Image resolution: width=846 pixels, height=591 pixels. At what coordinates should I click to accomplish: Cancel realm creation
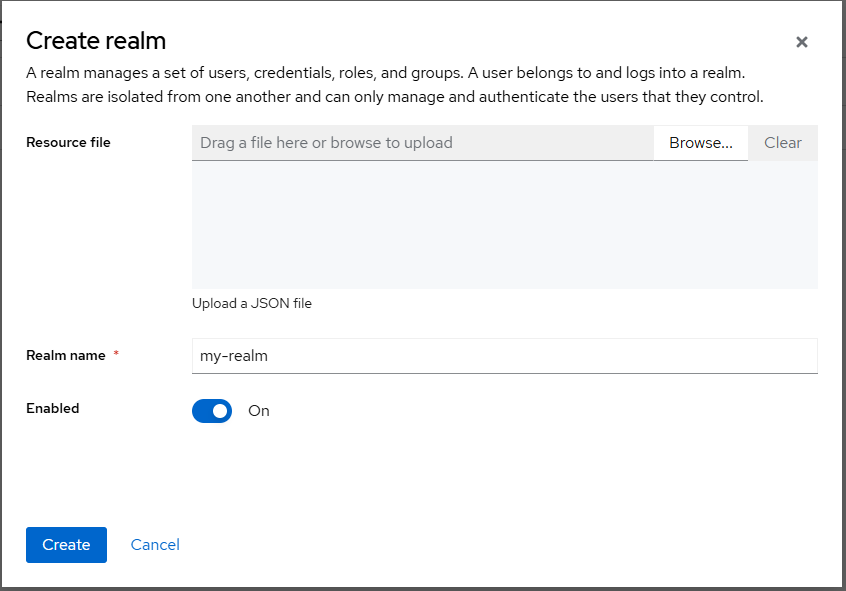(x=155, y=545)
